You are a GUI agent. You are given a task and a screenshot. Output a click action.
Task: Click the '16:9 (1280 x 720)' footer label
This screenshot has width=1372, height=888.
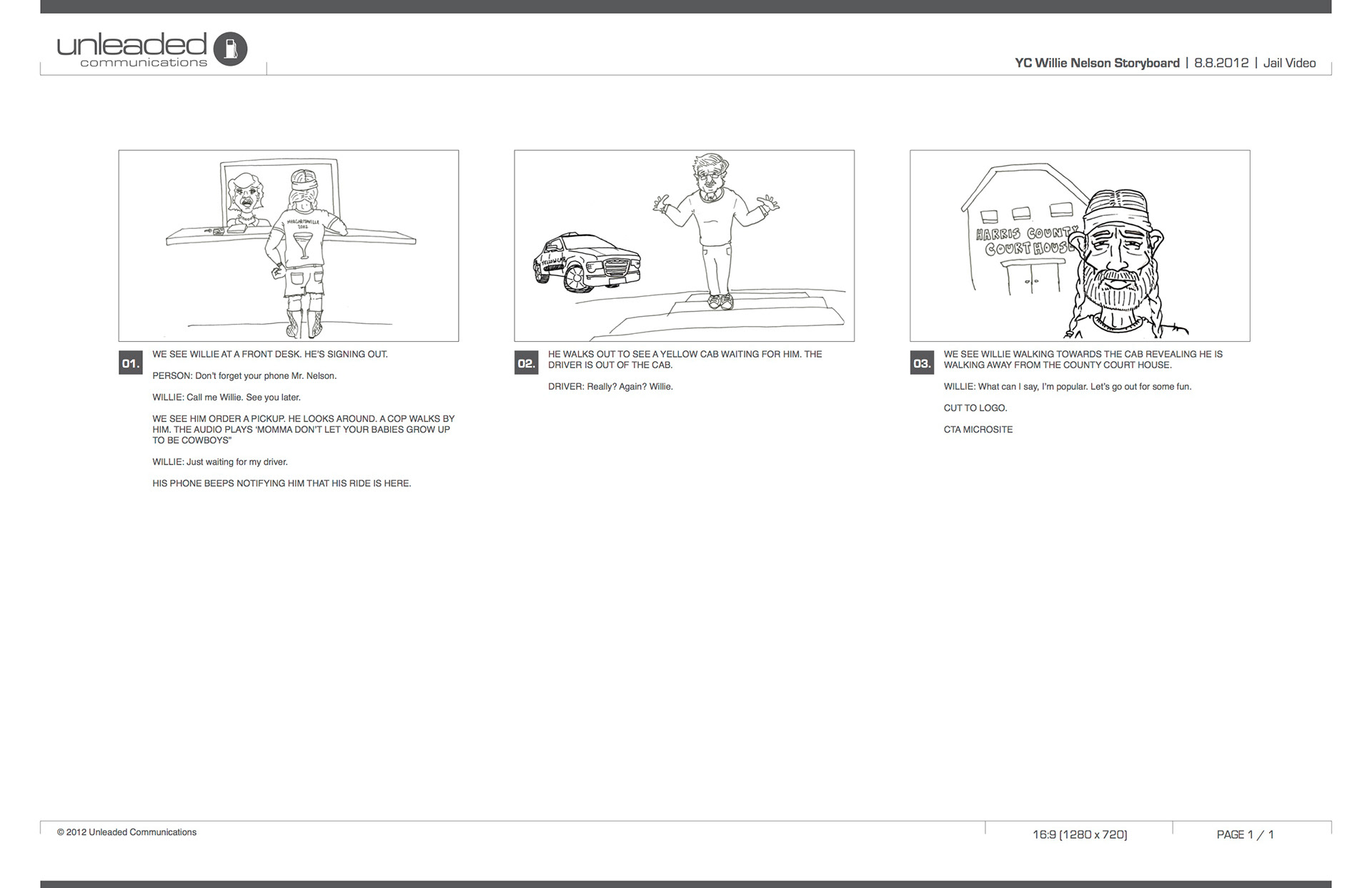pyautogui.click(x=1080, y=834)
